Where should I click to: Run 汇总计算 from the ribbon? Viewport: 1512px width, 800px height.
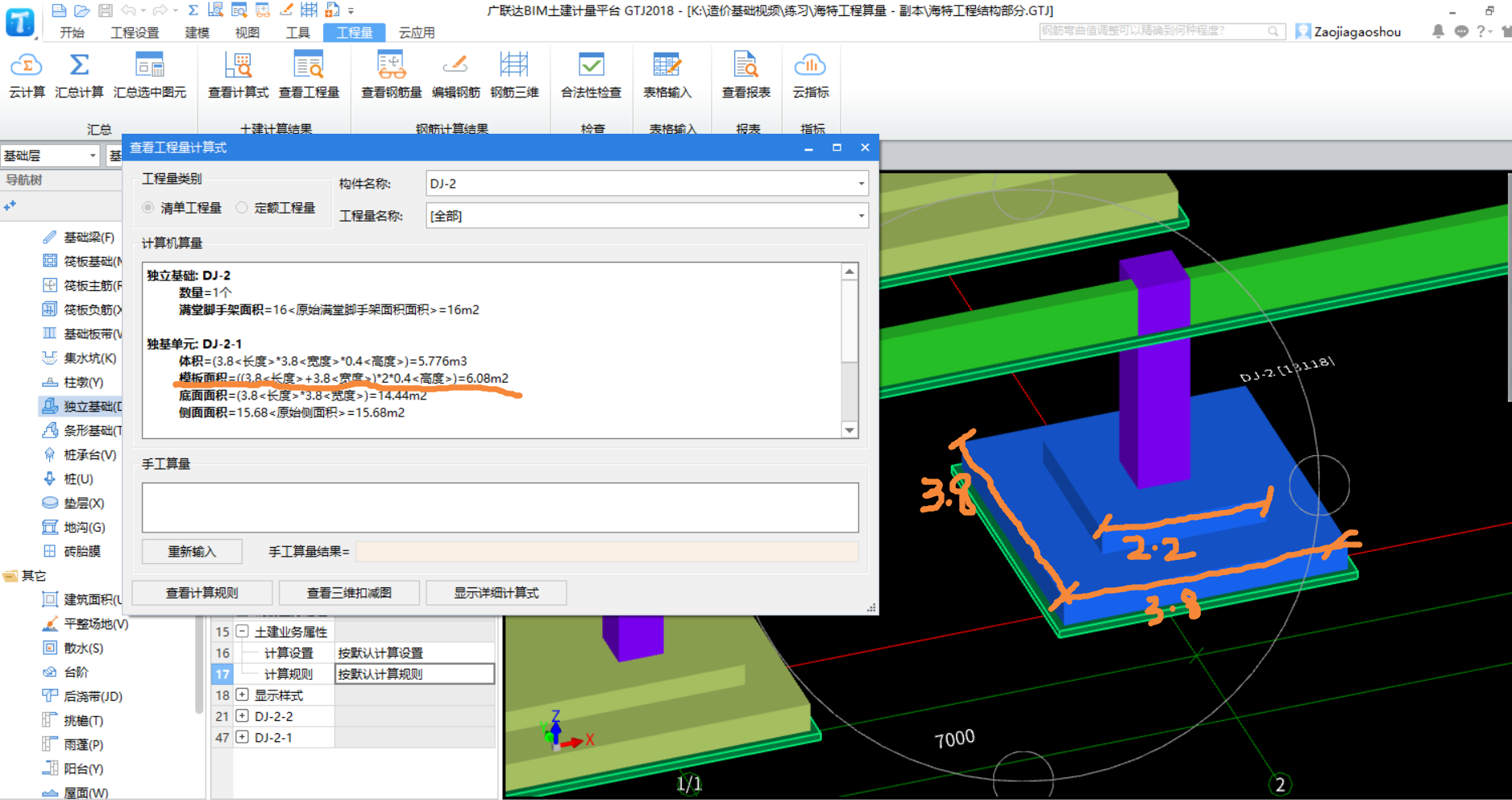(79, 76)
